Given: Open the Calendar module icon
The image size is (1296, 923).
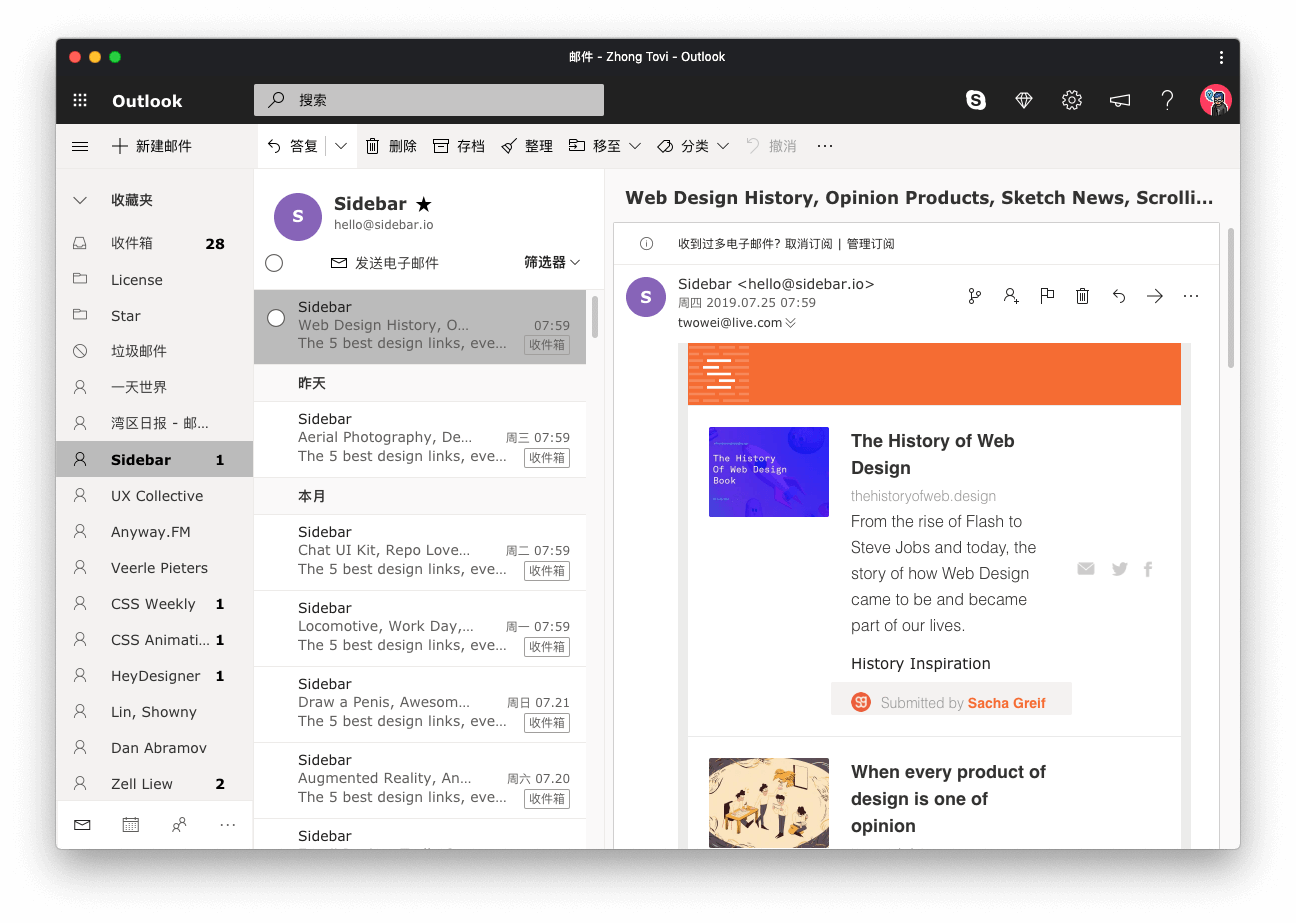Looking at the screenshot, I should click(130, 825).
